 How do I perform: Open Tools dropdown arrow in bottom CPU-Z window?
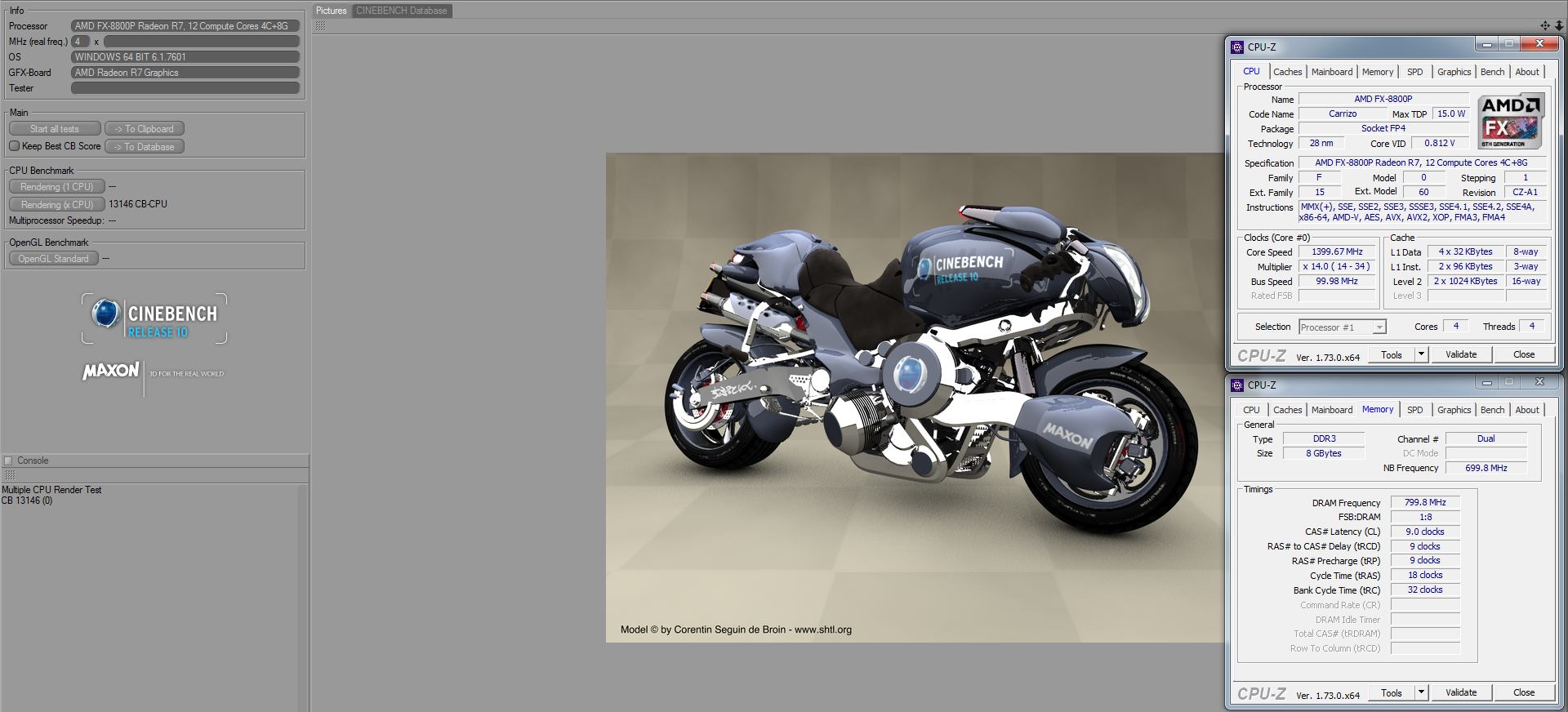point(1421,692)
